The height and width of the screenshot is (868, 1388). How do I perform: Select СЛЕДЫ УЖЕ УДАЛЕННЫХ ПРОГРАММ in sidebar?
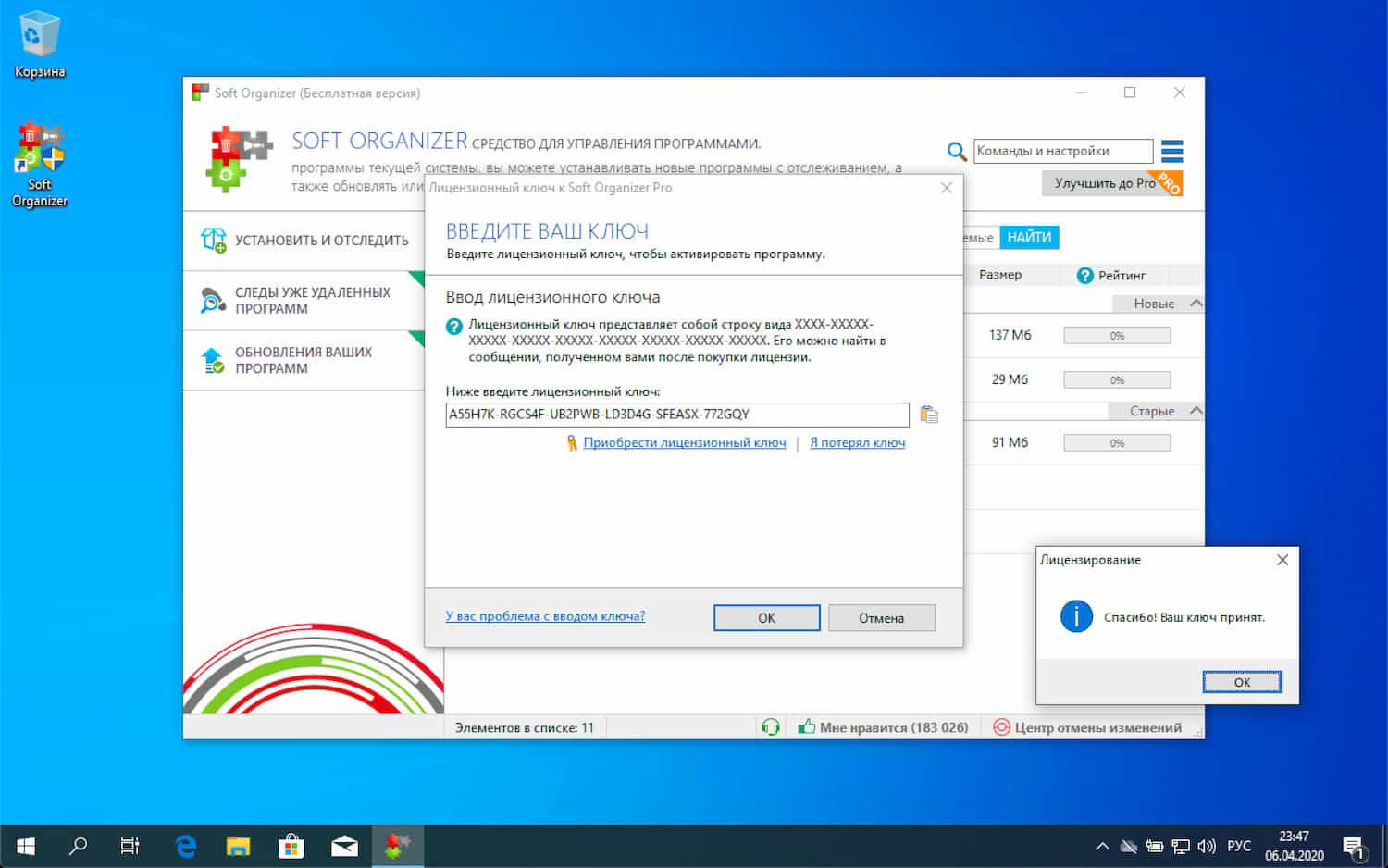click(304, 301)
